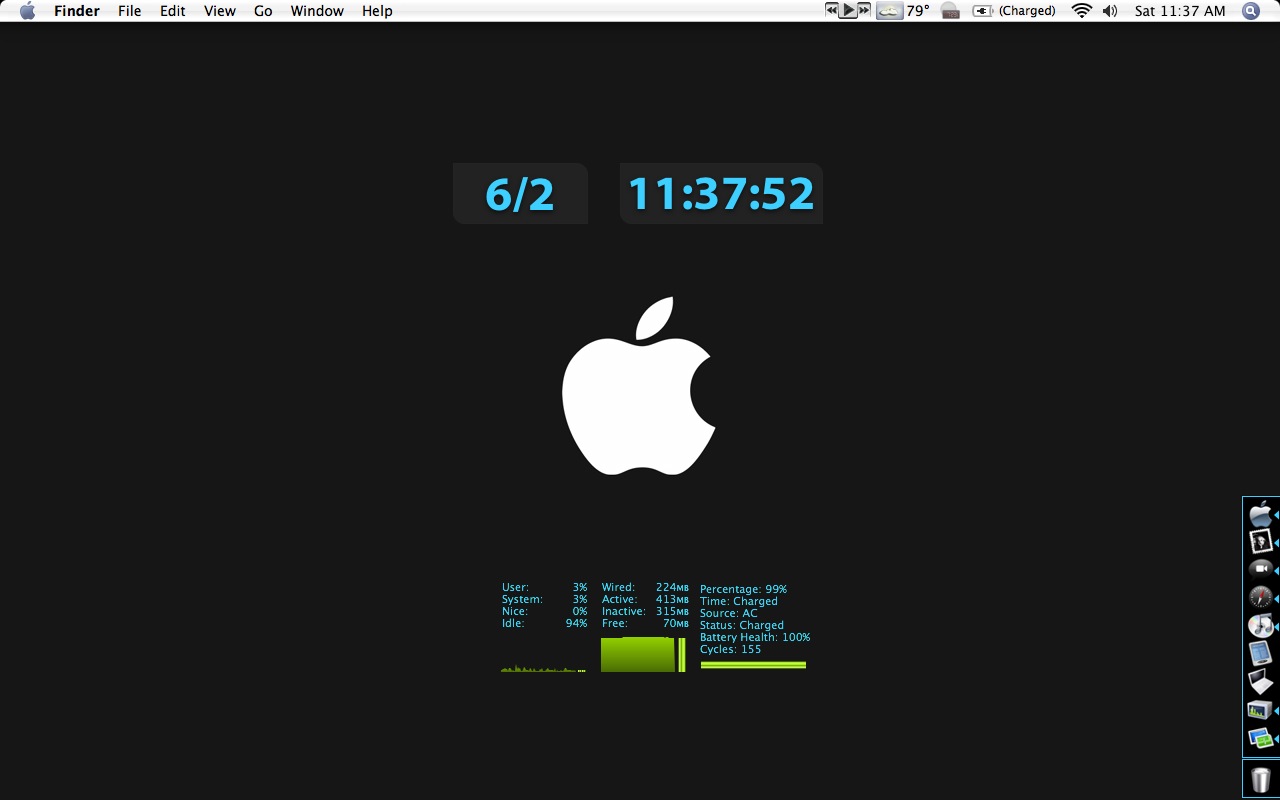Click the fast-forward control in the menu bar
The image size is (1280, 800).
point(865,10)
